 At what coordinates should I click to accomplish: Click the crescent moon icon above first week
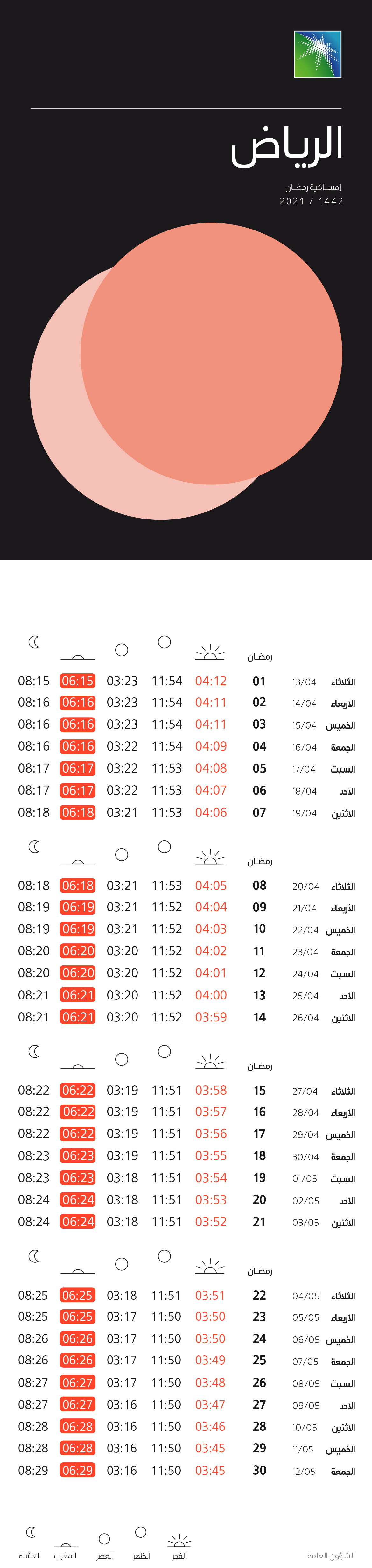(x=34, y=642)
